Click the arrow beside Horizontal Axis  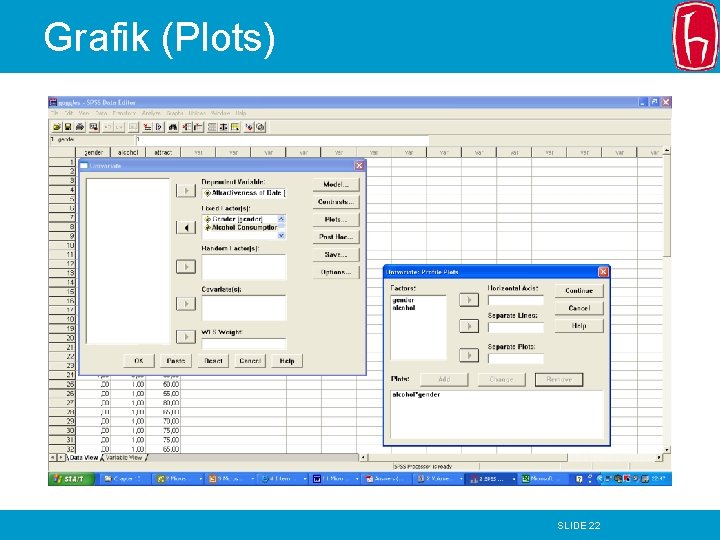(469, 300)
